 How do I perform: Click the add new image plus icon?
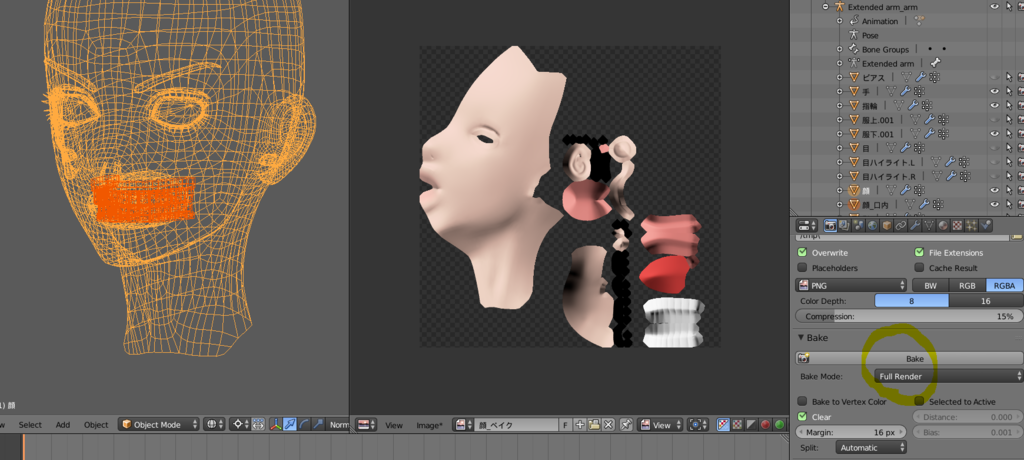[x=580, y=425]
